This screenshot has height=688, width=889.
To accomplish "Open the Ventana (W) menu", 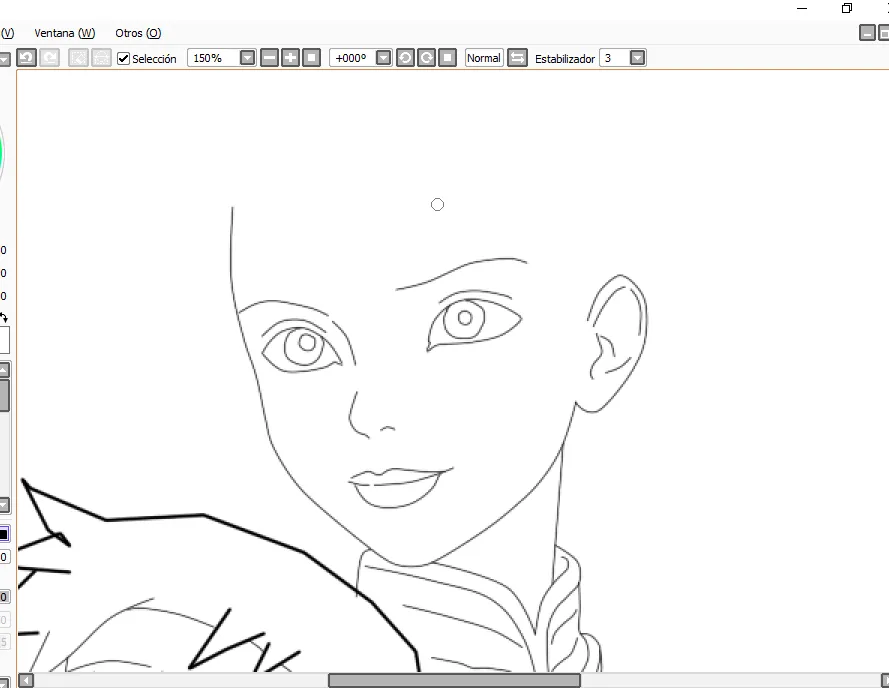I will (65, 33).
